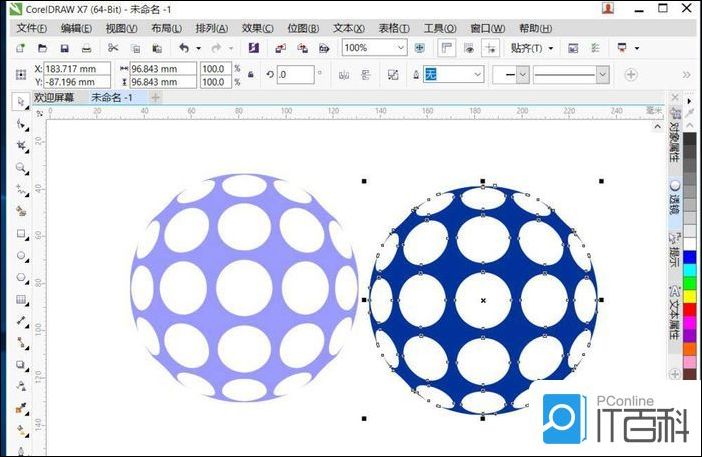Expand the application launcher arrow
This screenshot has height=457, width=702.
637,48
